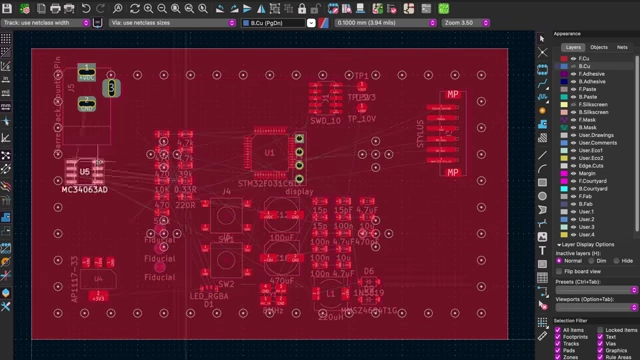Switch units to millimeters
The width and height of the screenshot is (640, 360).
point(6,107)
